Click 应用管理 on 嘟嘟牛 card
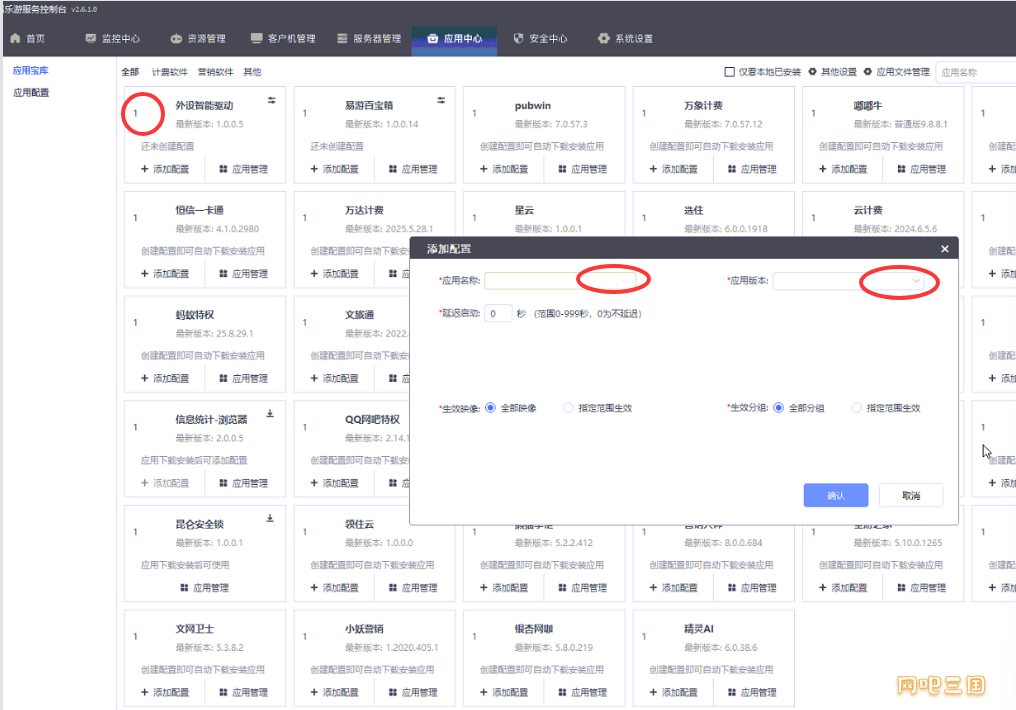This screenshot has width=1016, height=710. click(921, 169)
